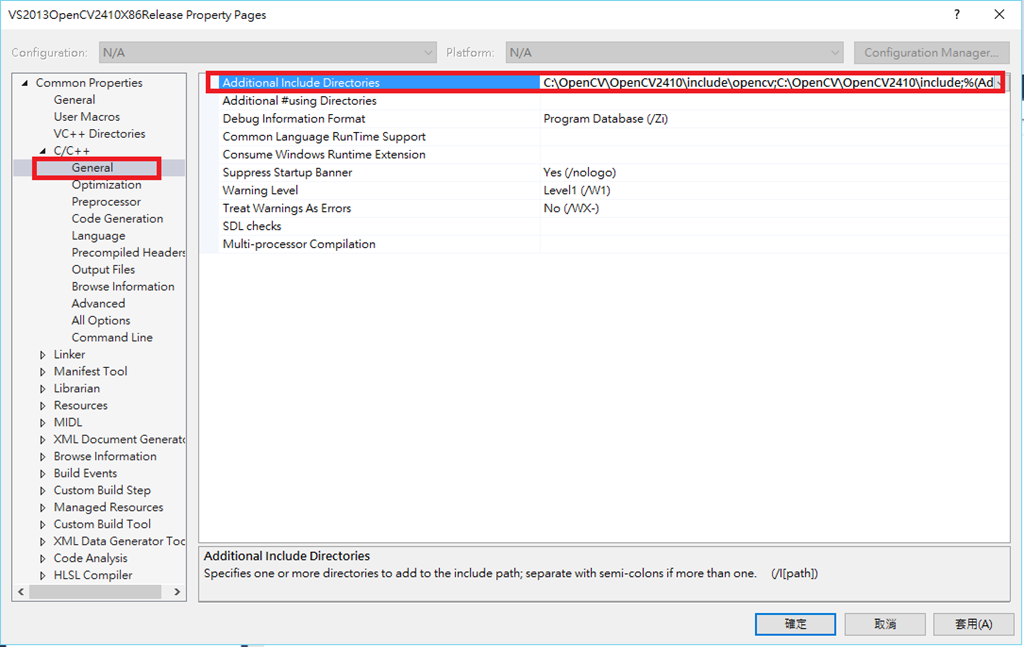Select All Options tree item
The width and height of the screenshot is (1024, 647).
[101, 321]
